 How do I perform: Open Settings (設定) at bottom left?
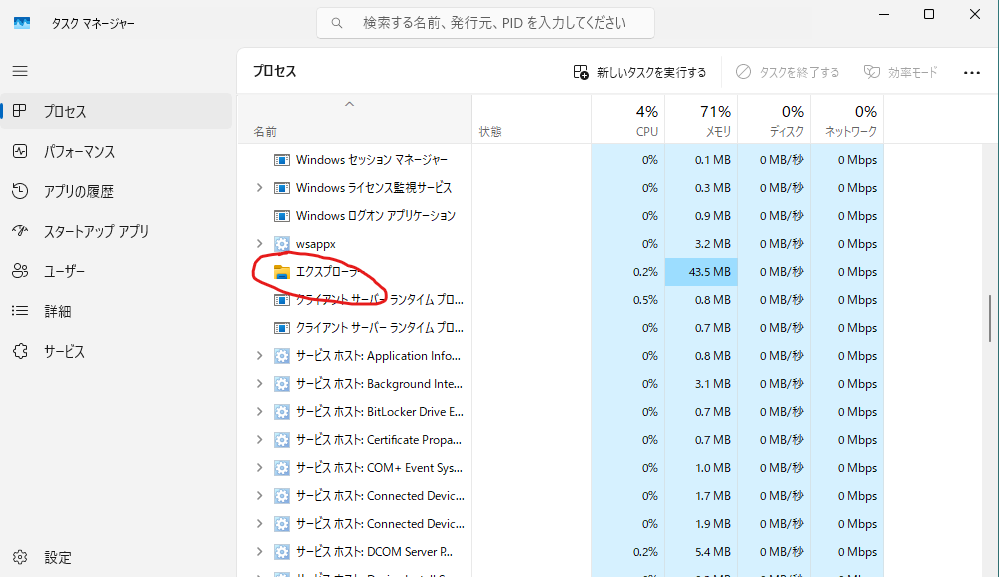pos(57,557)
